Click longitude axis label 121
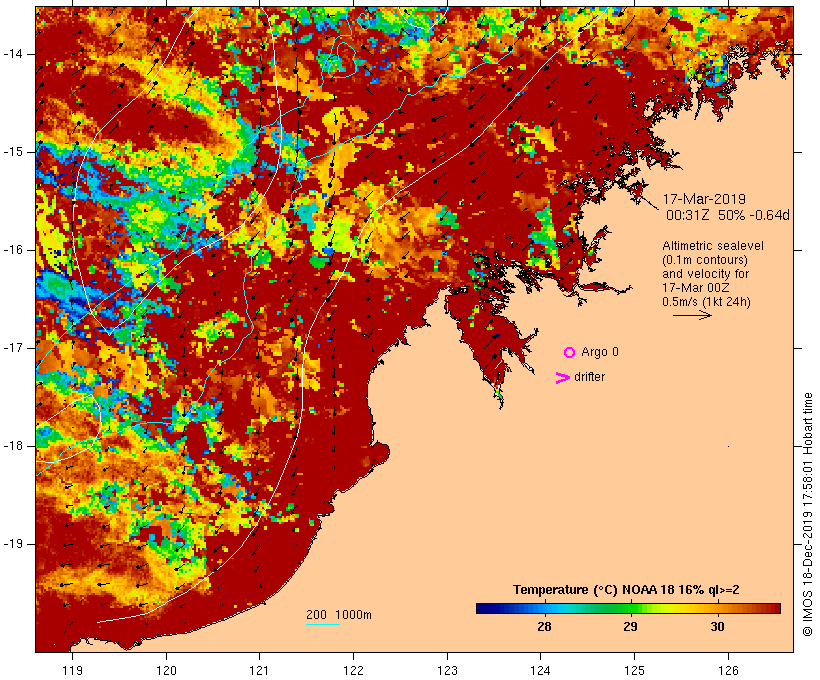 [259, 670]
